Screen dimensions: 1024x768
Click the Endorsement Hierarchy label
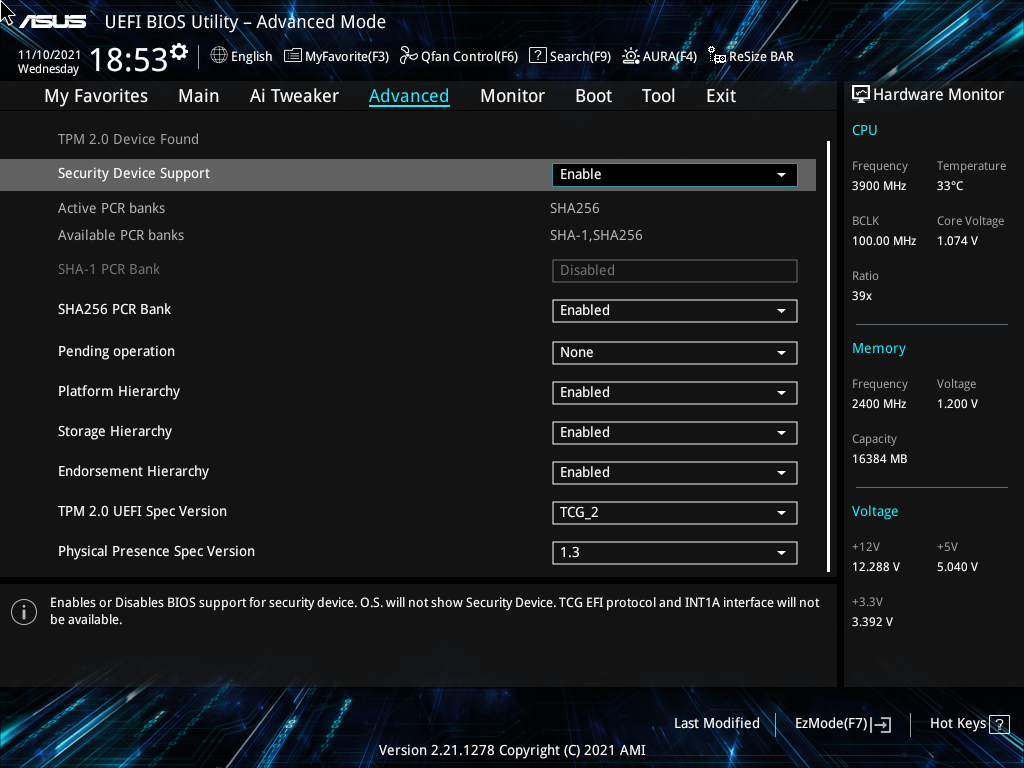[x=133, y=471]
